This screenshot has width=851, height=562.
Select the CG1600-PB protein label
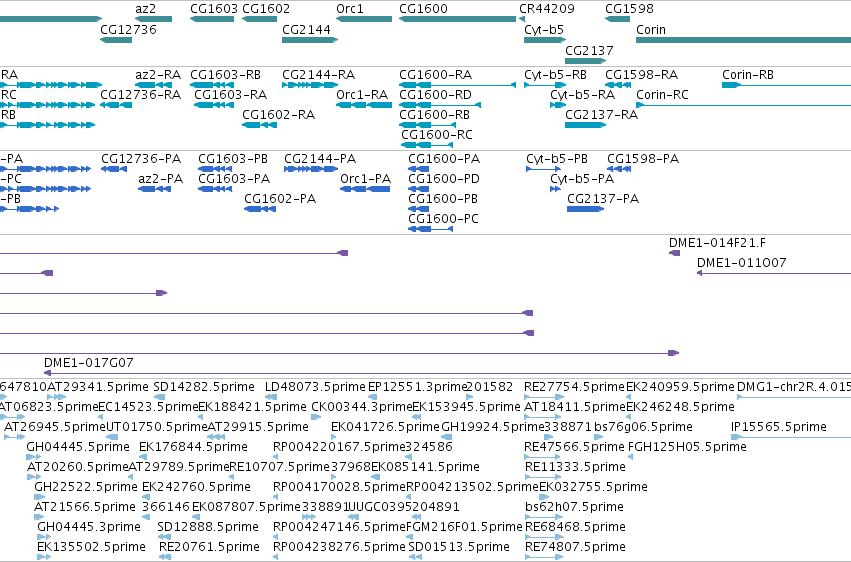pyautogui.click(x=443, y=199)
